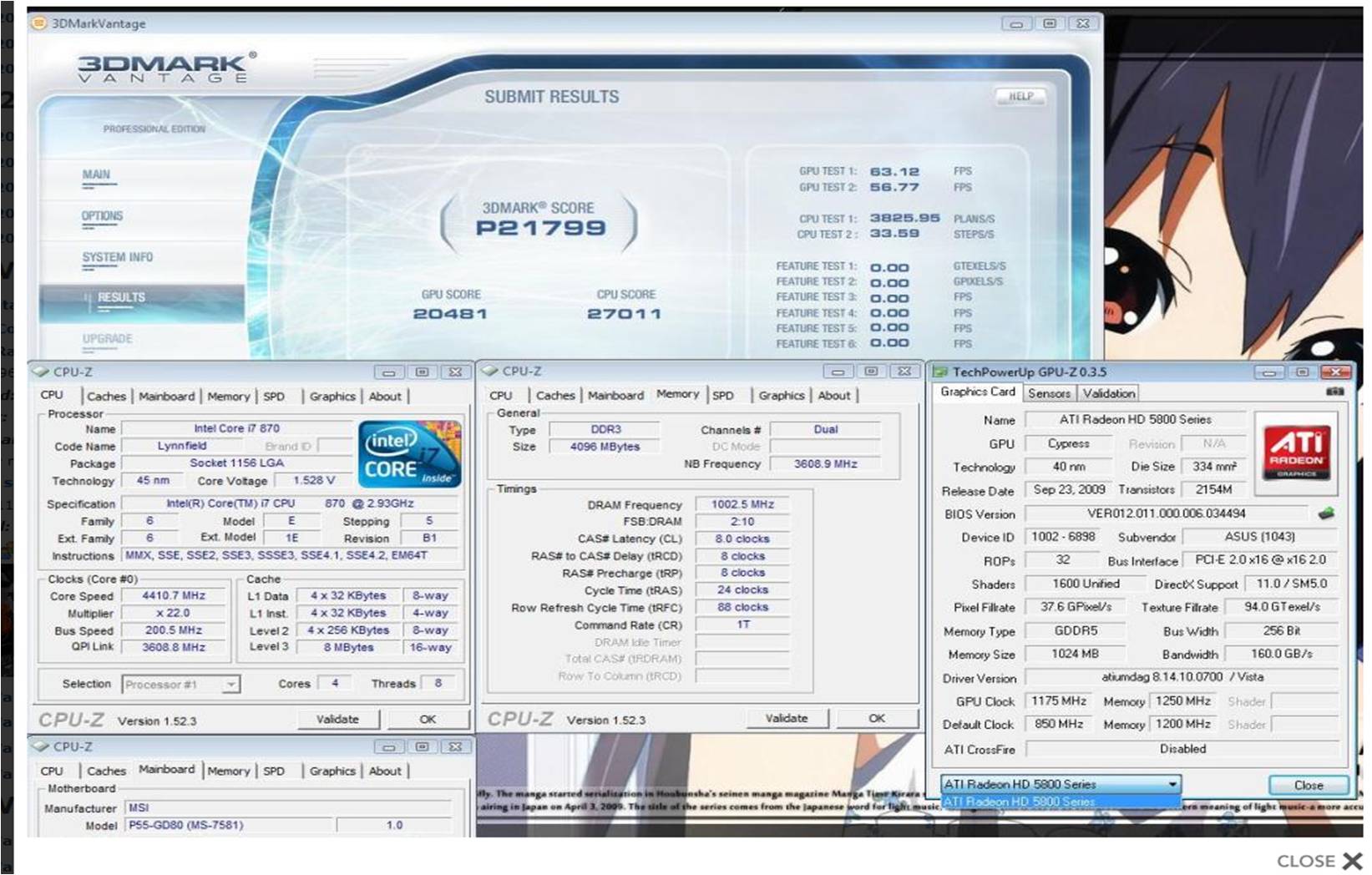The height and width of the screenshot is (875, 1372).
Task: Click the X icon beside CLOSE
Action: click(x=1353, y=861)
